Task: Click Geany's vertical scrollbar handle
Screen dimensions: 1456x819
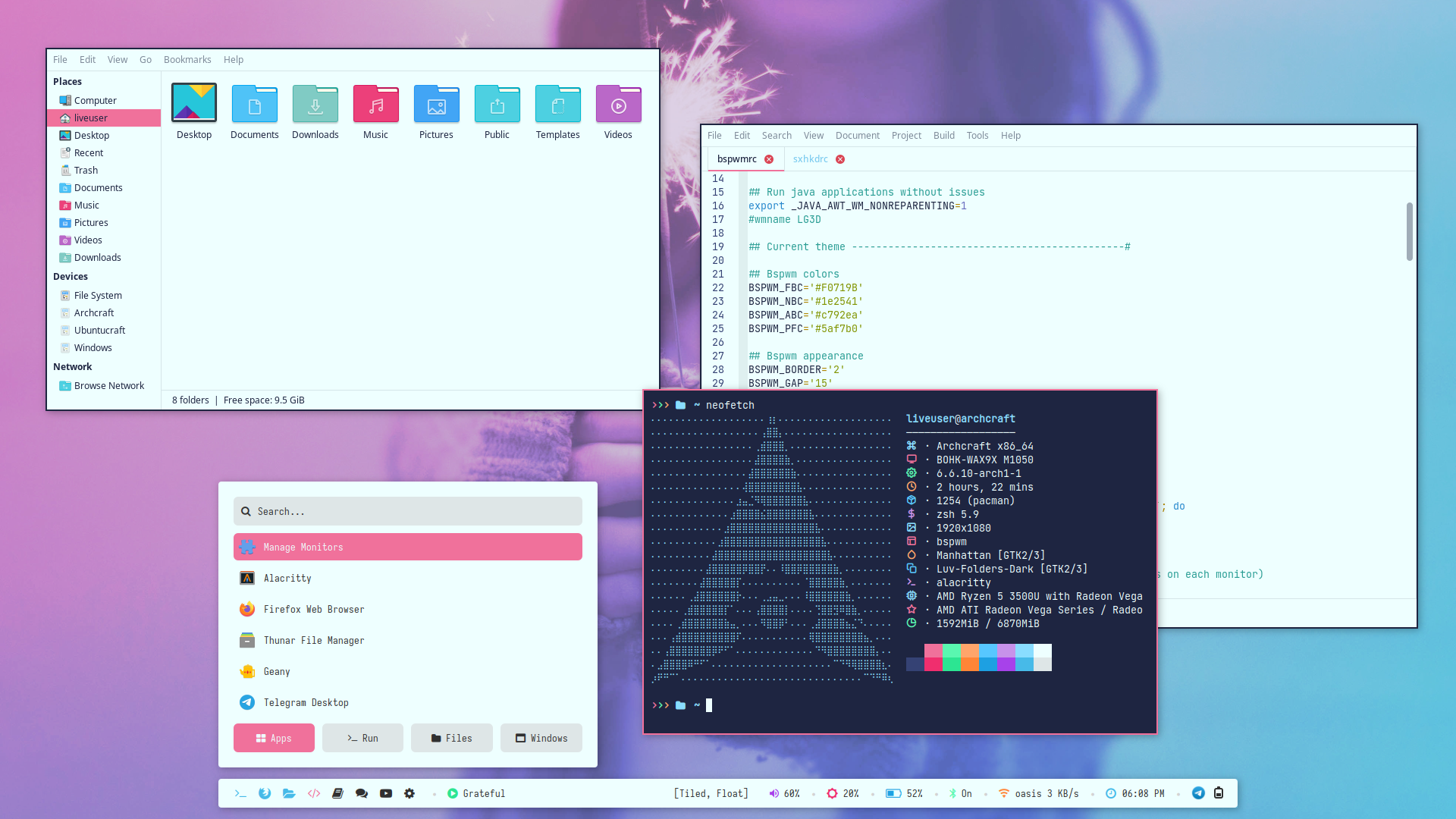Action: (1409, 231)
